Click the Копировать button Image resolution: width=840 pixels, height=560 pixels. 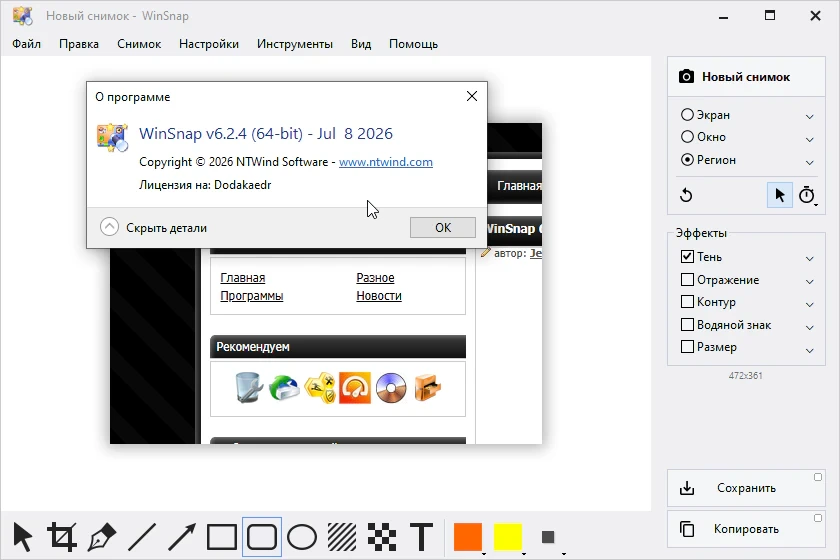[746, 529]
